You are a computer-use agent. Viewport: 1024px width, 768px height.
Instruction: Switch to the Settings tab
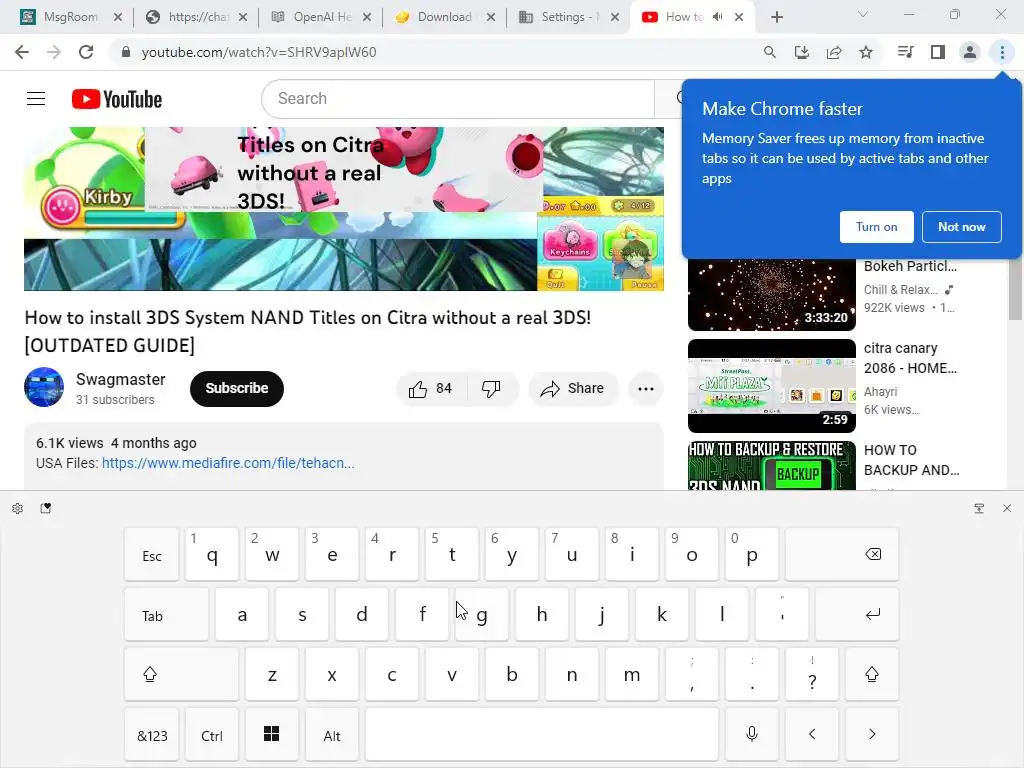567,17
